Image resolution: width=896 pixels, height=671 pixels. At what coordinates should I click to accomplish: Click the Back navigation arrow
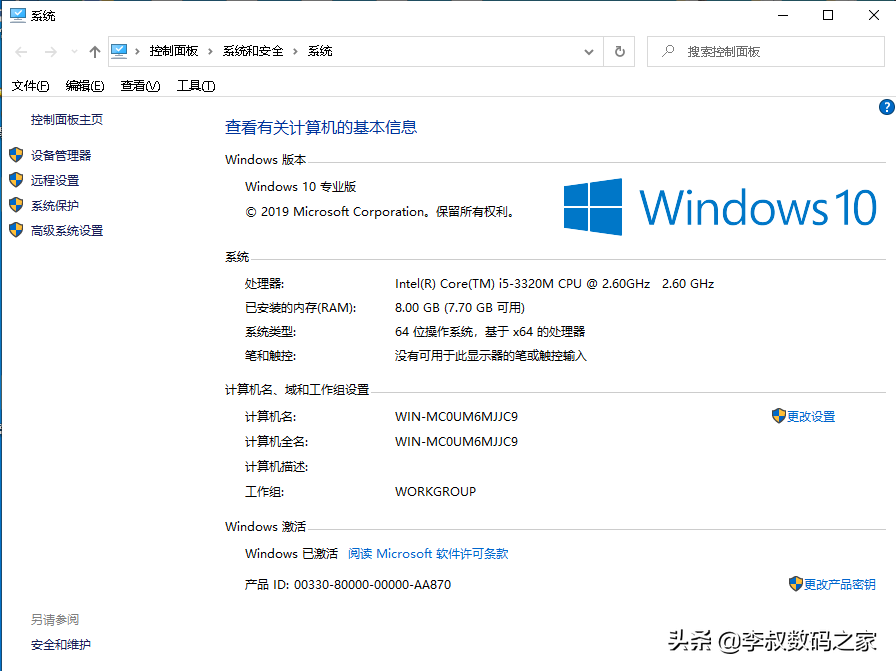pyautogui.click(x=21, y=52)
